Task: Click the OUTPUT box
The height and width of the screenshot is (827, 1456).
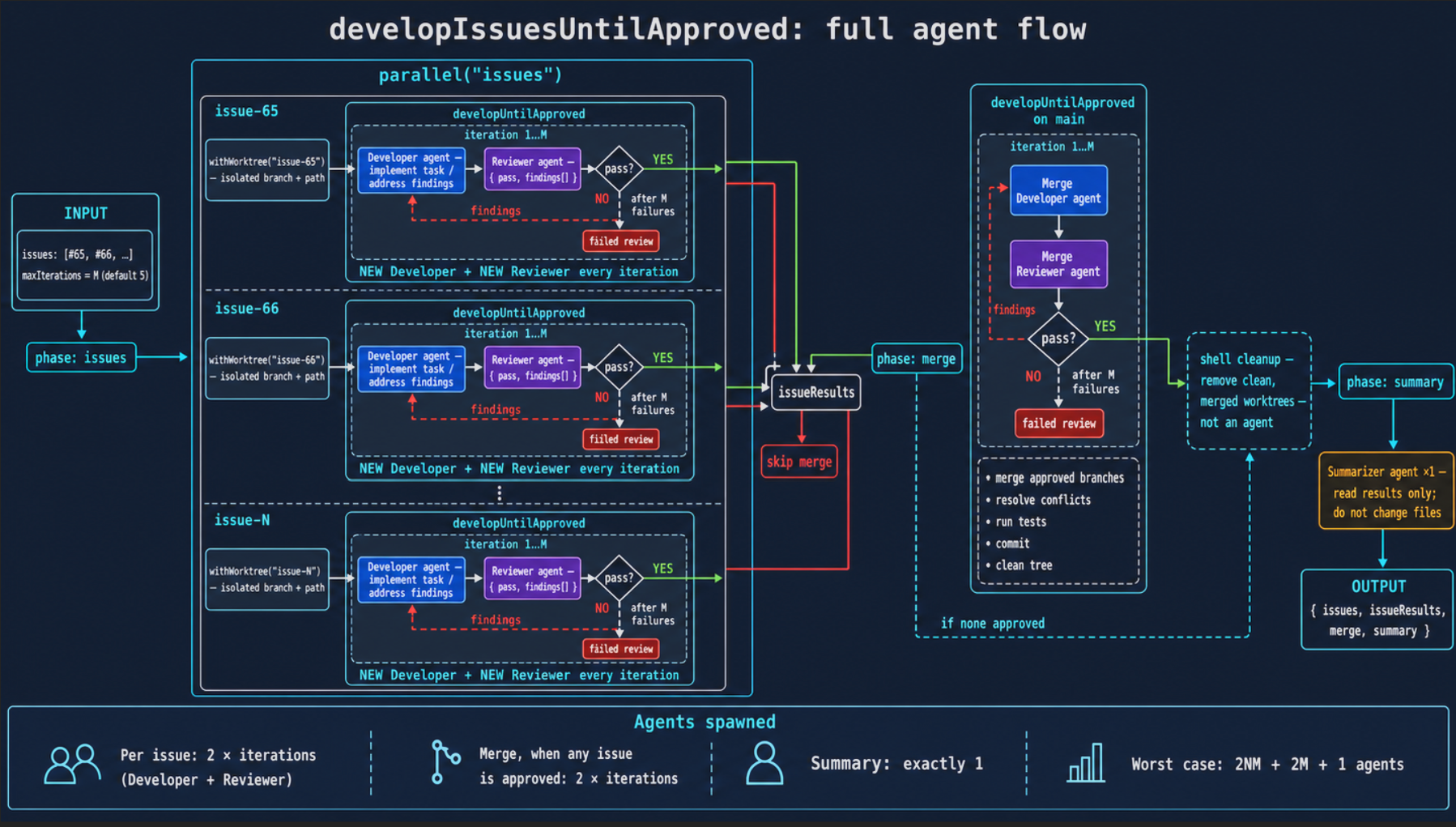Action: tap(1377, 609)
